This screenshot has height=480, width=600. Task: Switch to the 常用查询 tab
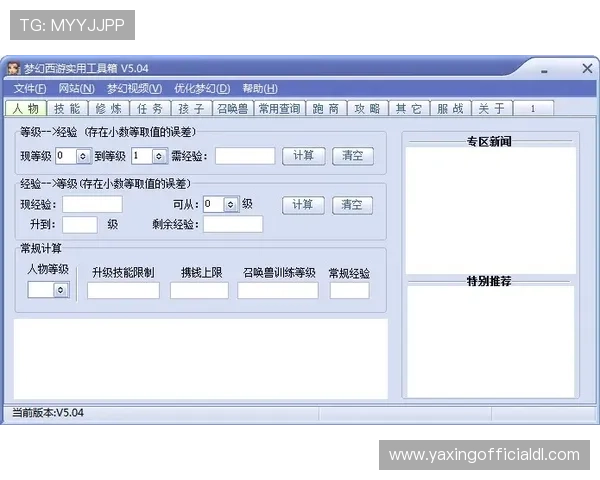pos(280,109)
